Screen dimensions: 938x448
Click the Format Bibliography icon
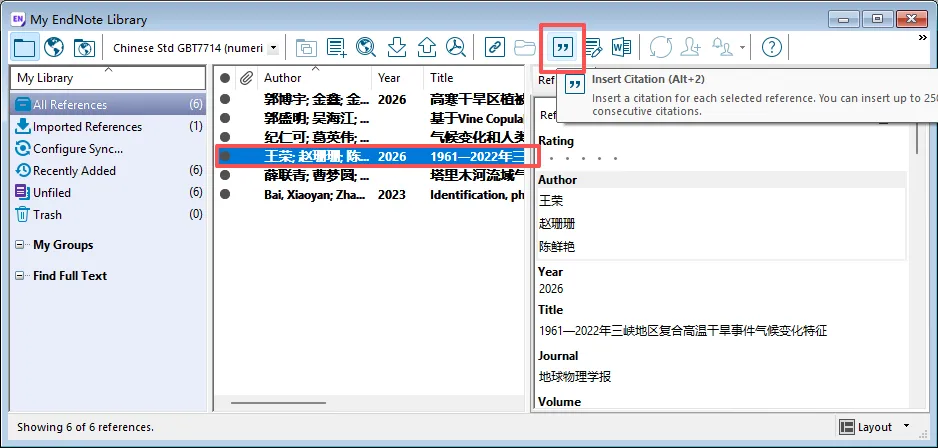click(593, 47)
